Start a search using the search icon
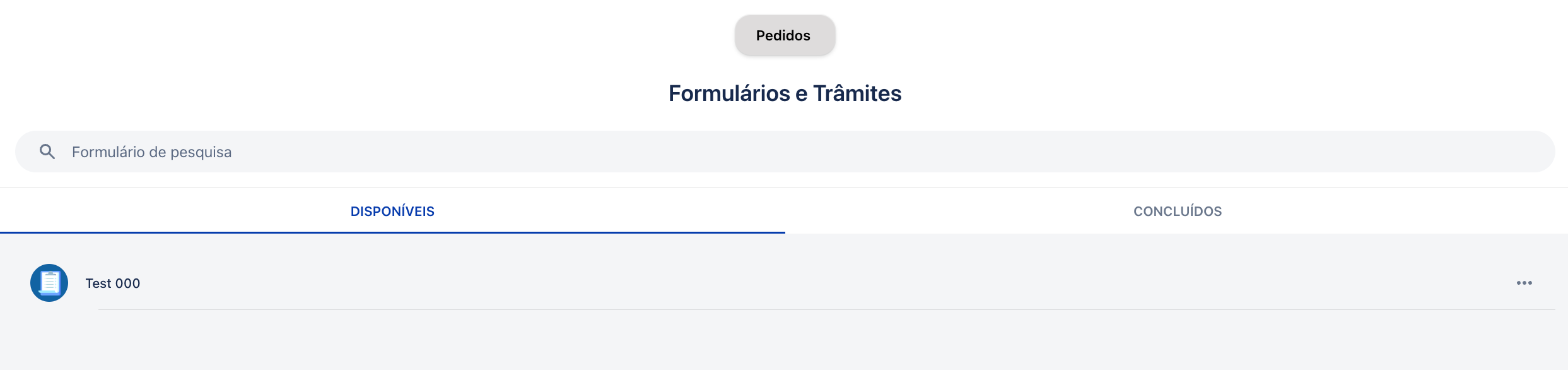 pos(47,152)
